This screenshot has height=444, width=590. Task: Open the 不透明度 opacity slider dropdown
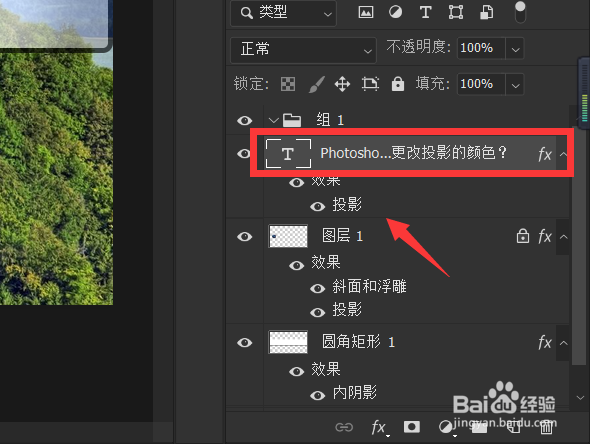(515, 49)
